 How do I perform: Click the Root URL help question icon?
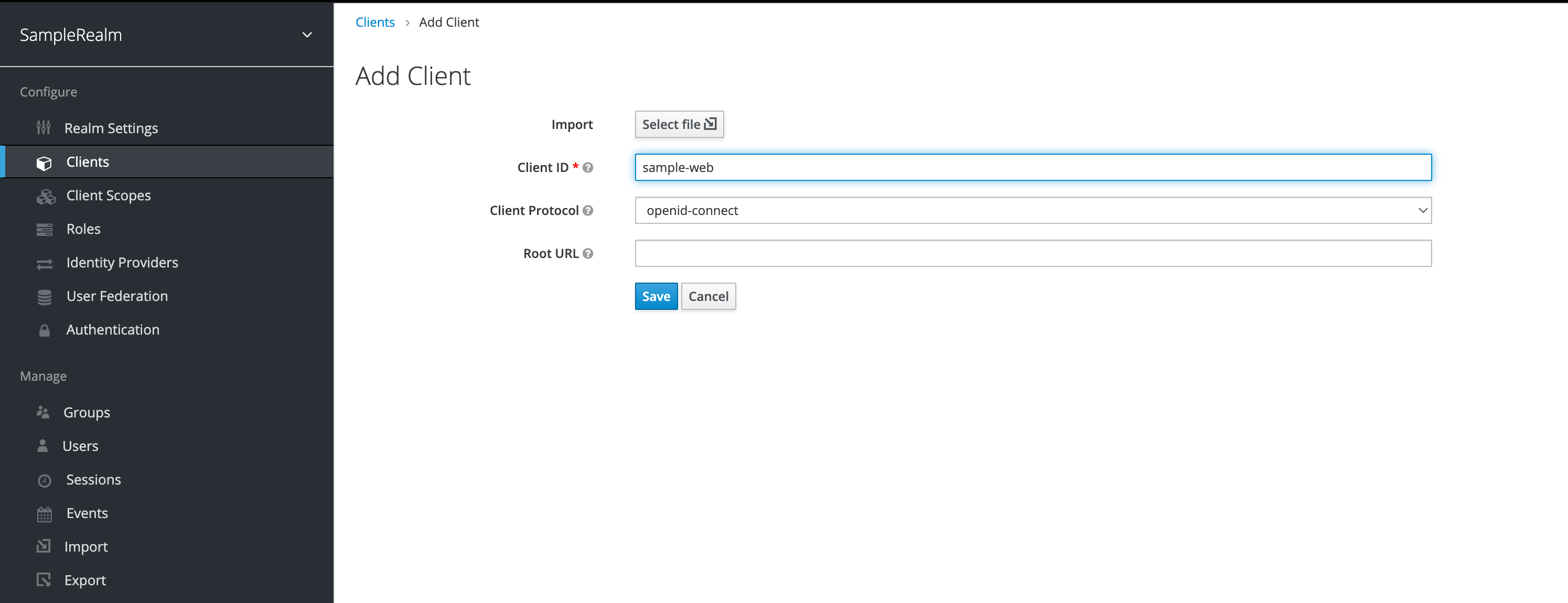point(587,254)
